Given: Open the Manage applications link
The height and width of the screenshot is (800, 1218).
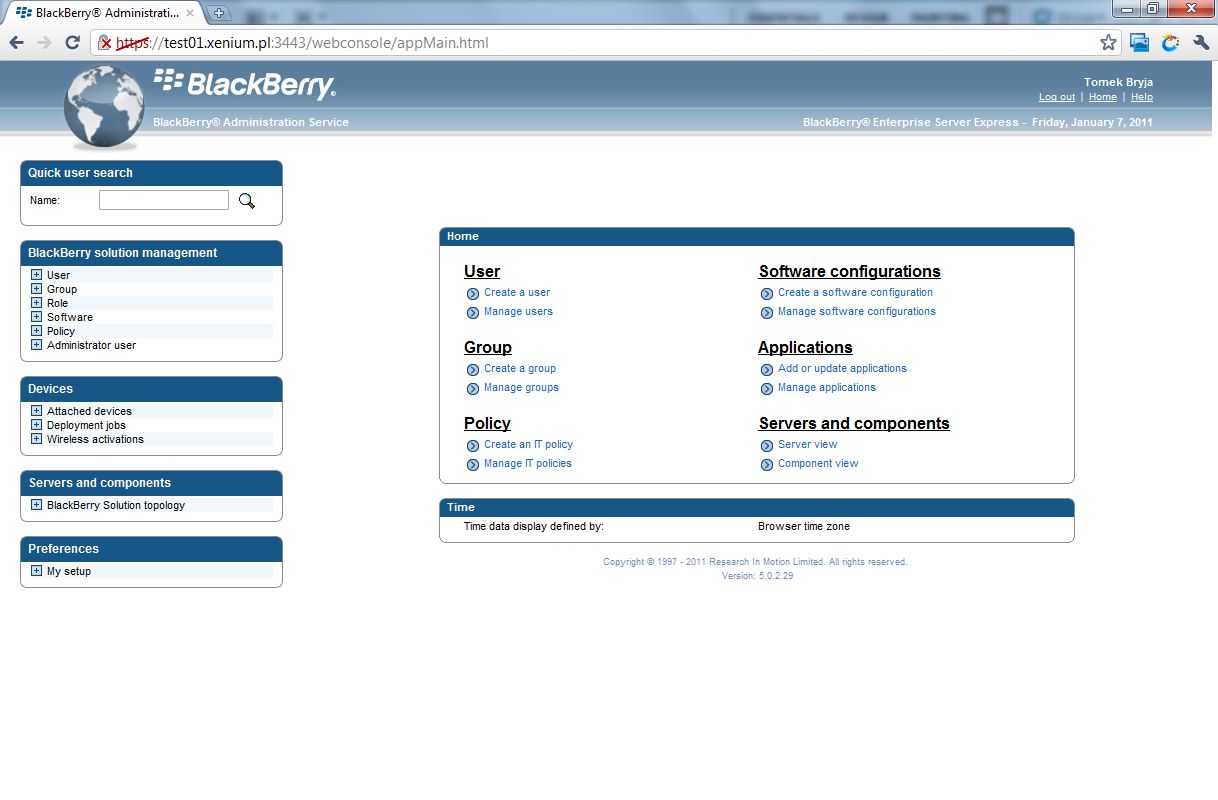Looking at the screenshot, I should pos(827,388).
